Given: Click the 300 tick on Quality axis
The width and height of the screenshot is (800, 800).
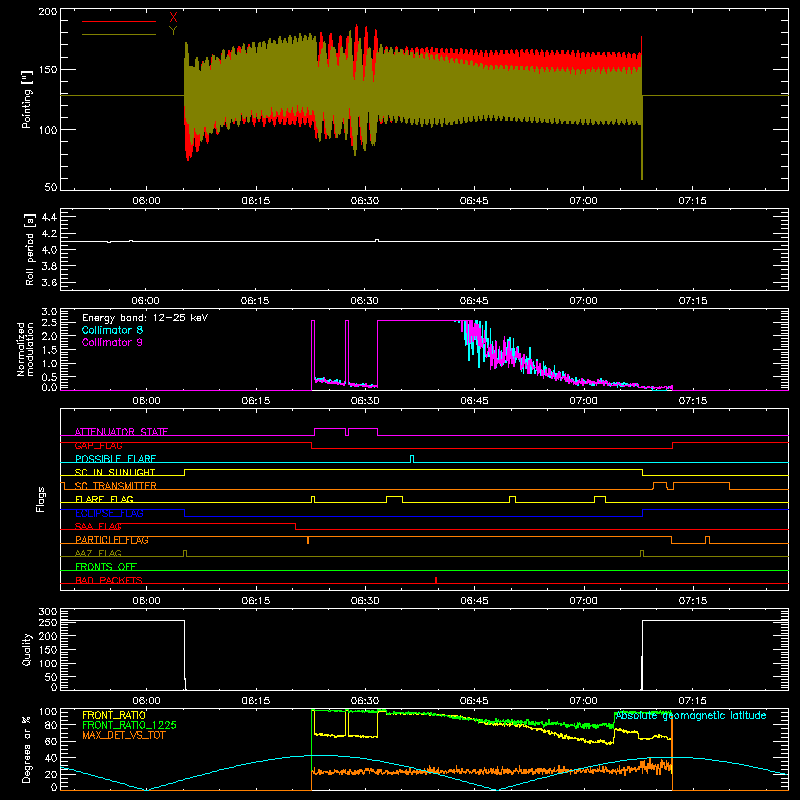Looking at the screenshot, I should click(x=48, y=612).
